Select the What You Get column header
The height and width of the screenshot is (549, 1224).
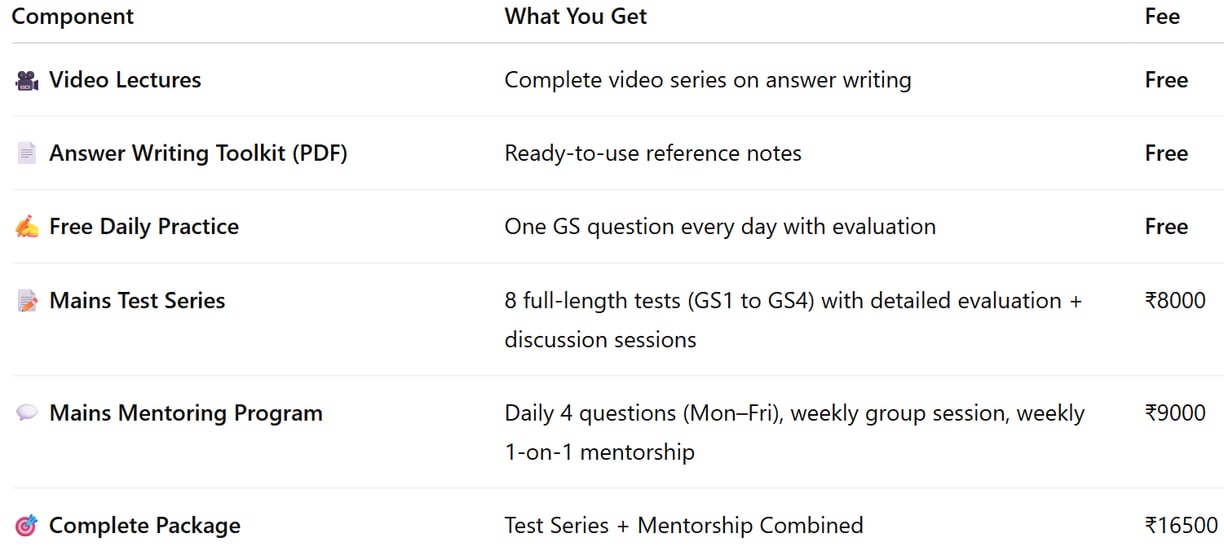[x=575, y=17]
